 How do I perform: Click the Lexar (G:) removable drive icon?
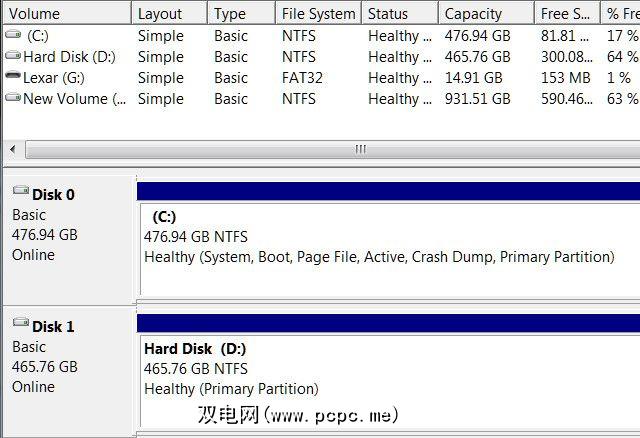click(12, 77)
